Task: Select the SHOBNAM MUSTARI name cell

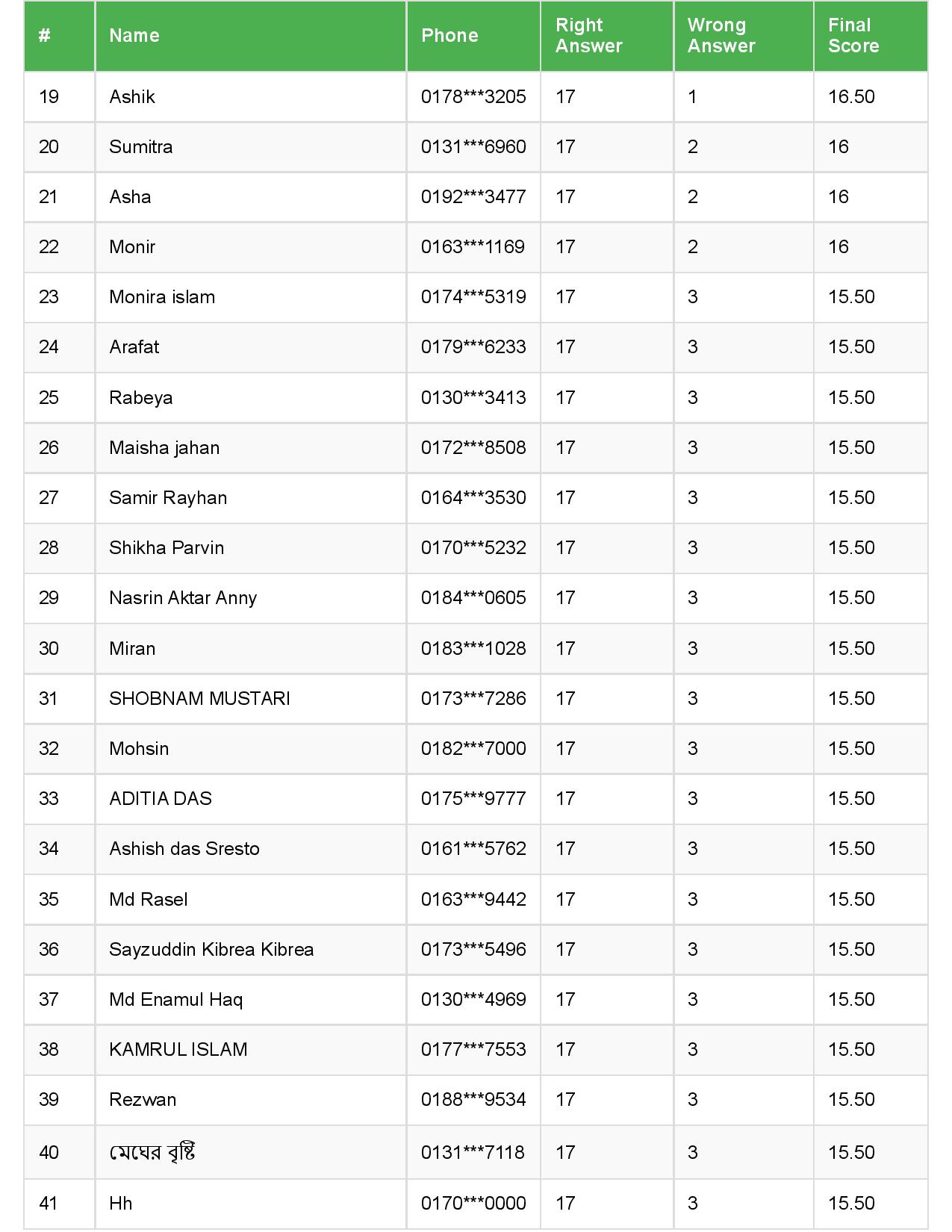Action: click(199, 699)
